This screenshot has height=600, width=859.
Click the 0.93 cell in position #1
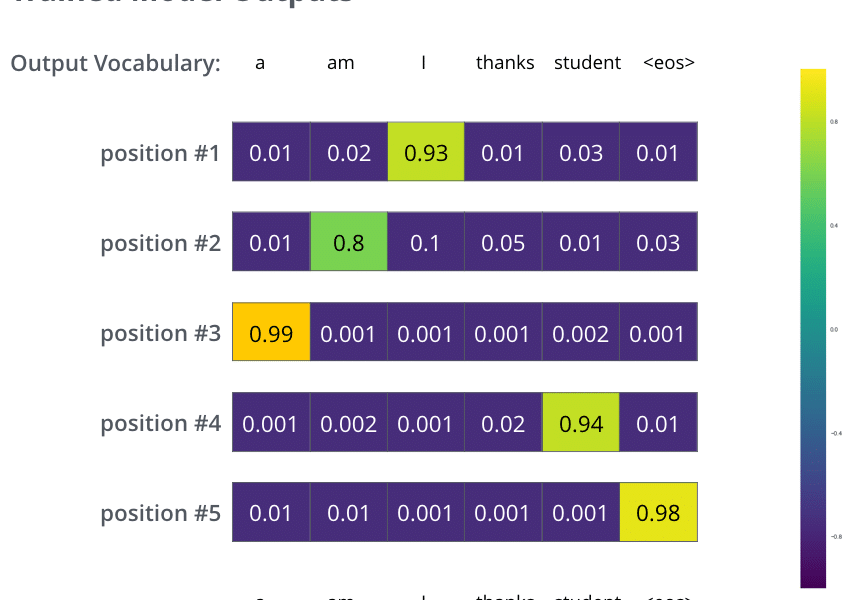pos(426,152)
